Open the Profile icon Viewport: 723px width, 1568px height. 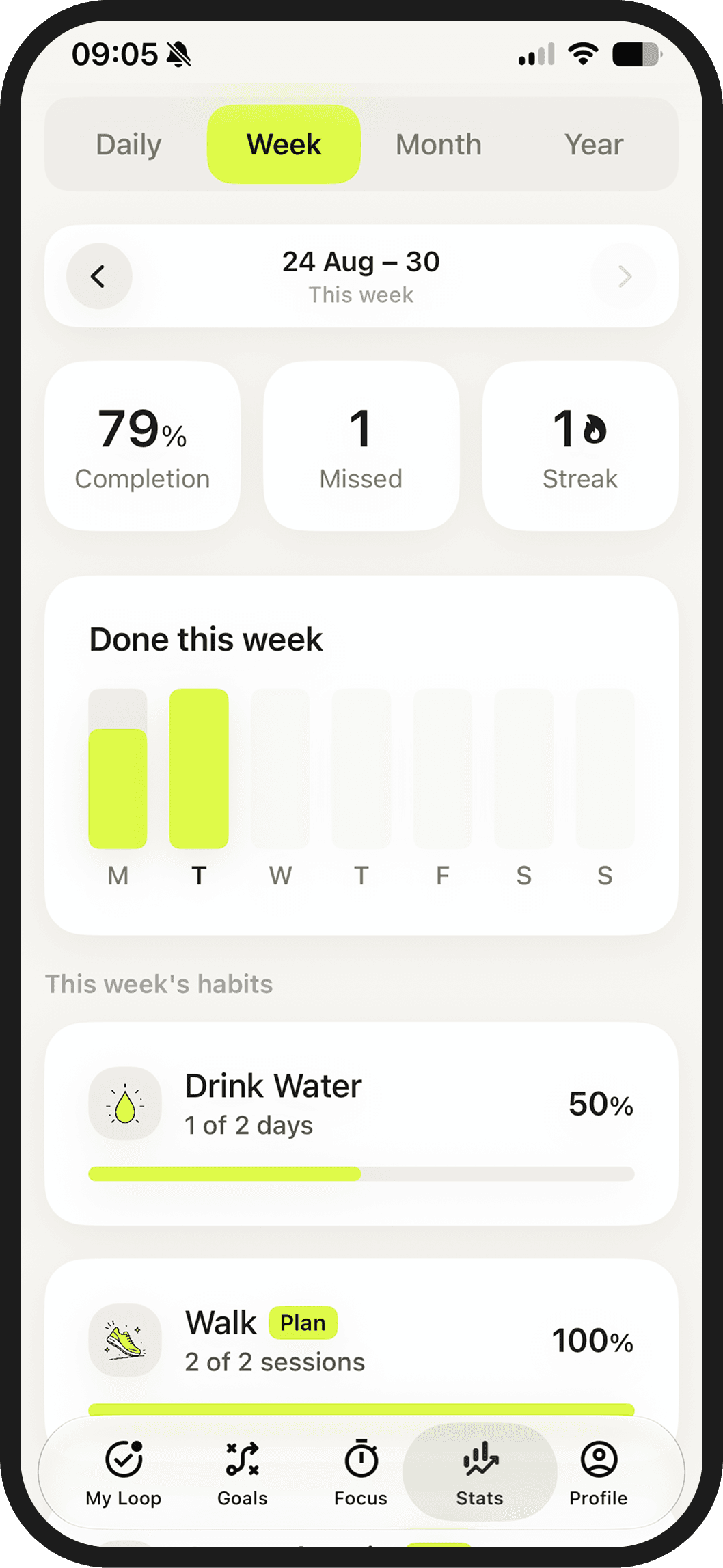click(599, 1459)
